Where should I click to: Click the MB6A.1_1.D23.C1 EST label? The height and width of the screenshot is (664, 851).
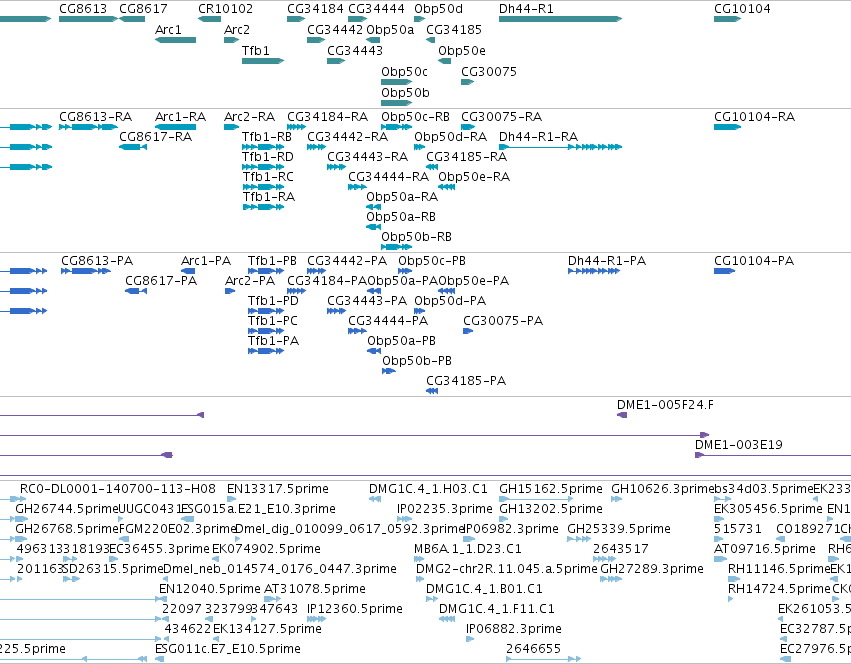pos(467,550)
